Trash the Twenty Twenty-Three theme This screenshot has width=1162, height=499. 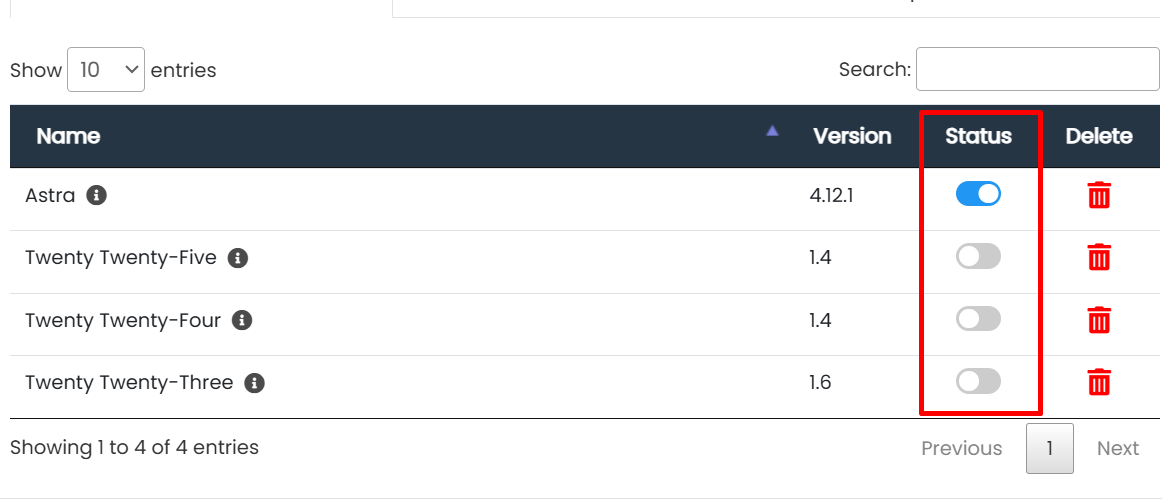pos(1098,382)
